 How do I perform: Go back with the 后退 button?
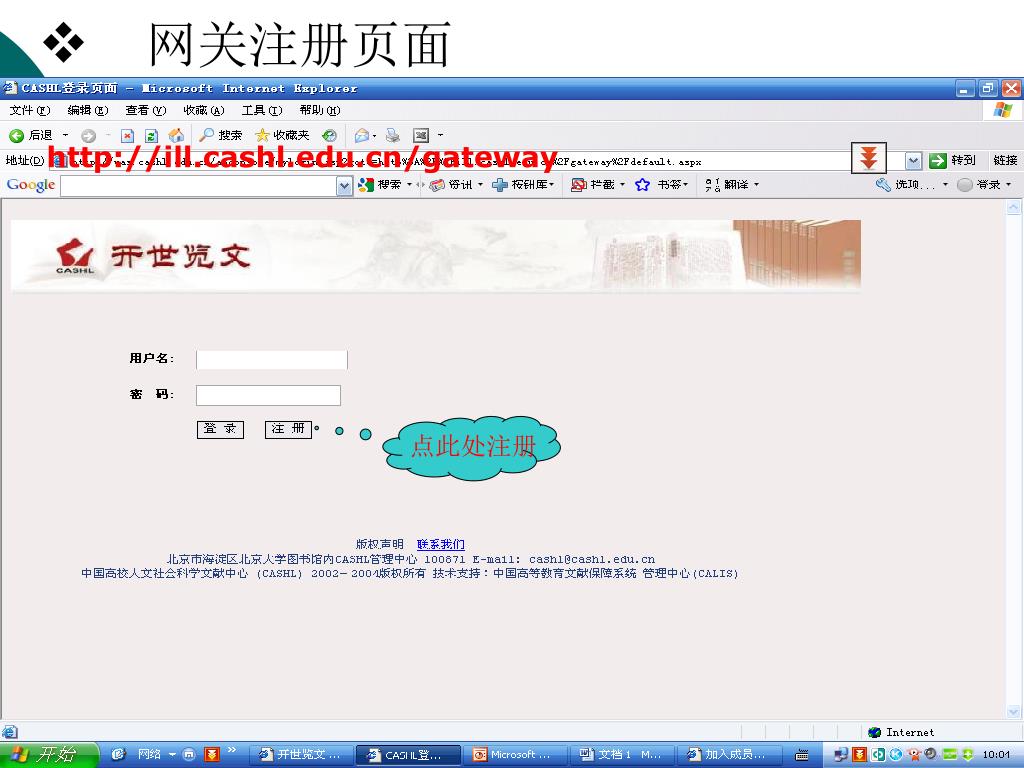(31, 135)
